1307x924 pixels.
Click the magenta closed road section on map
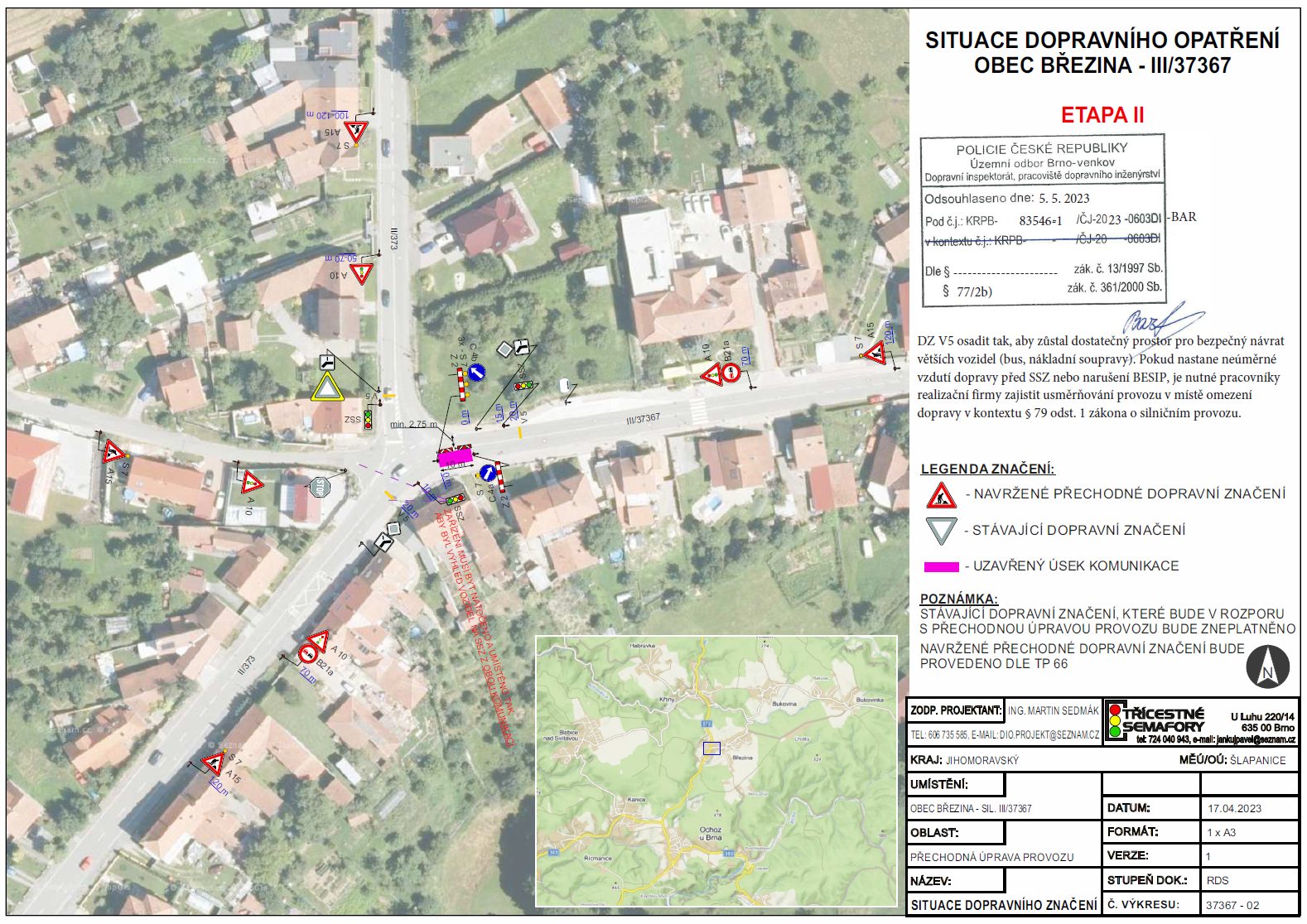[x=455, y=456]
